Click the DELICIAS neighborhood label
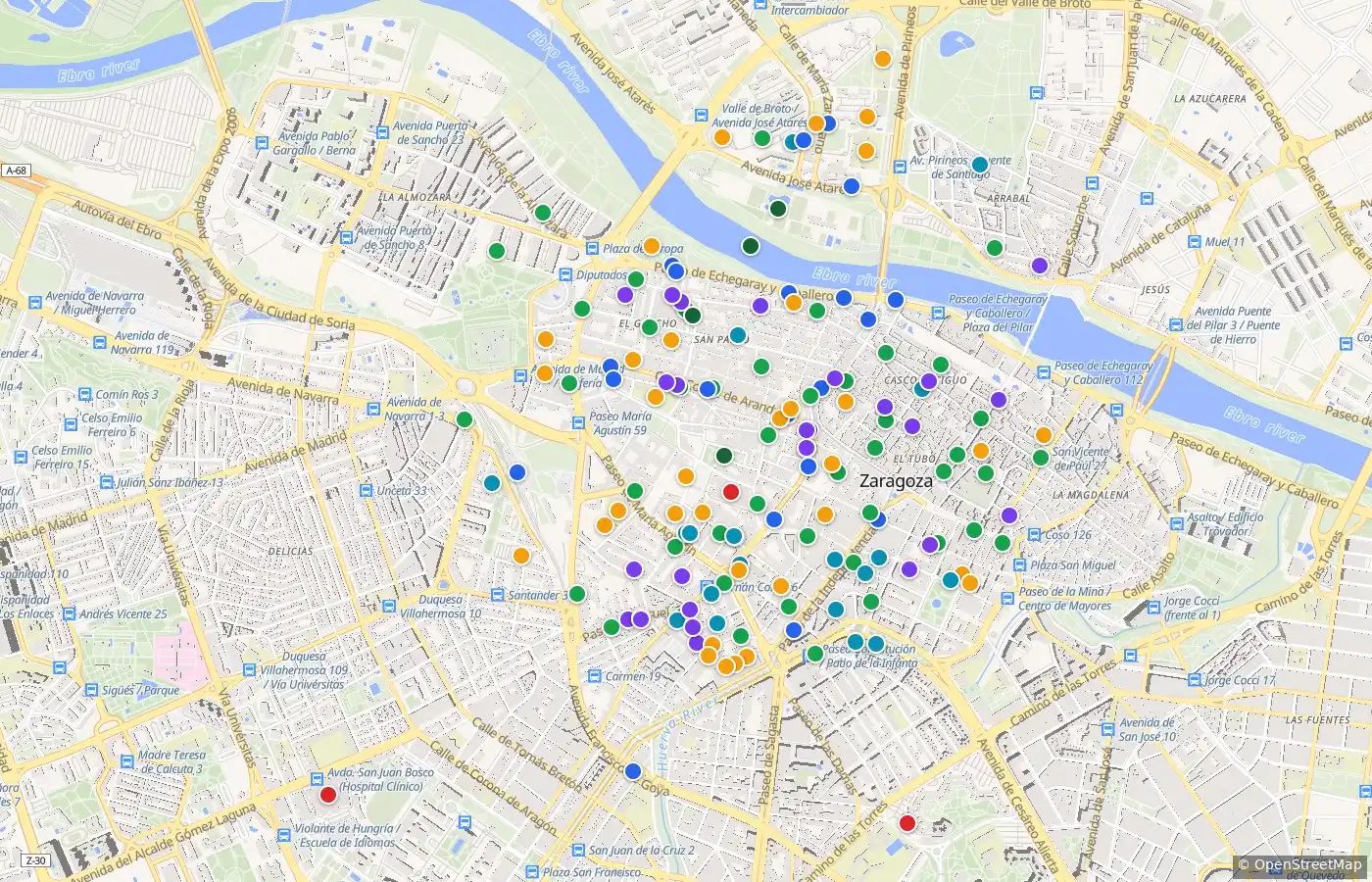Screen dimensions: 1372x882 click(x=290, y=552)
